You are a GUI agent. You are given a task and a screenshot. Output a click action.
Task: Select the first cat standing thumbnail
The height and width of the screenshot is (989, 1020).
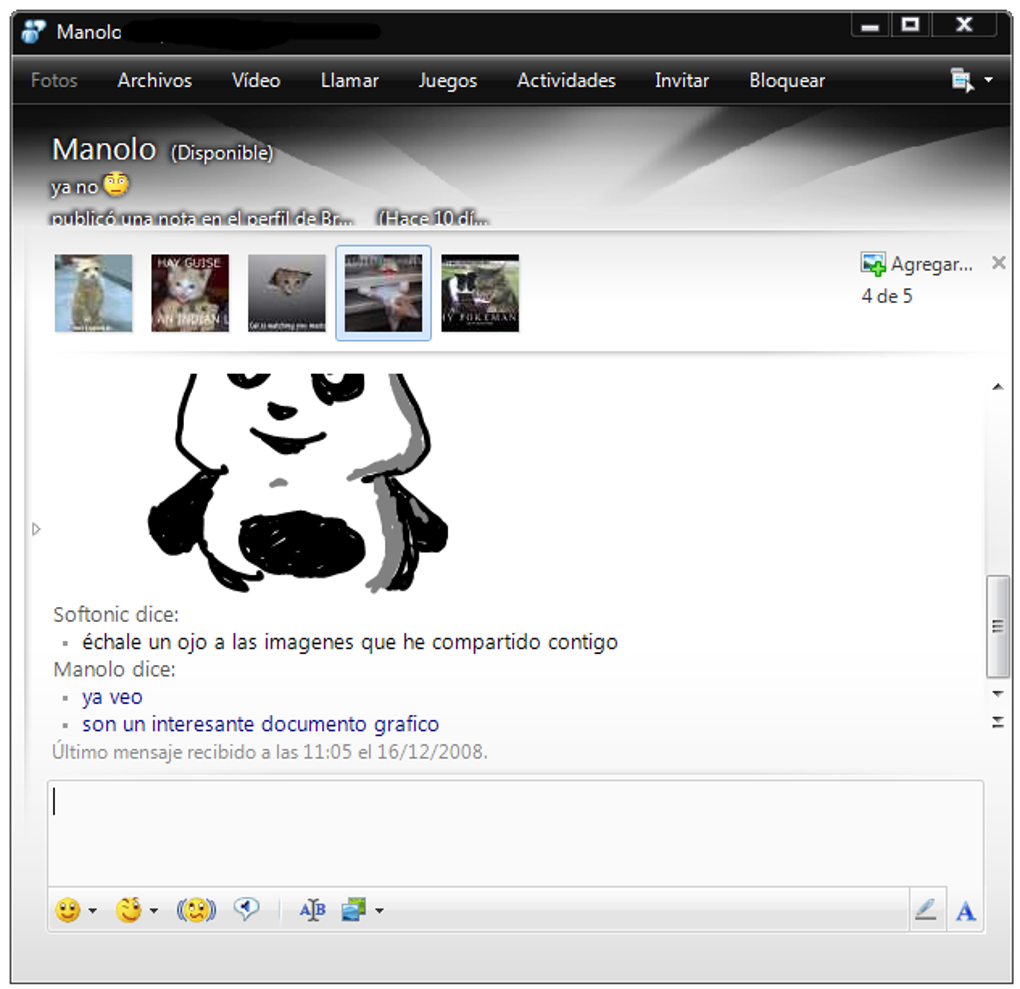(x=93, y=293)
